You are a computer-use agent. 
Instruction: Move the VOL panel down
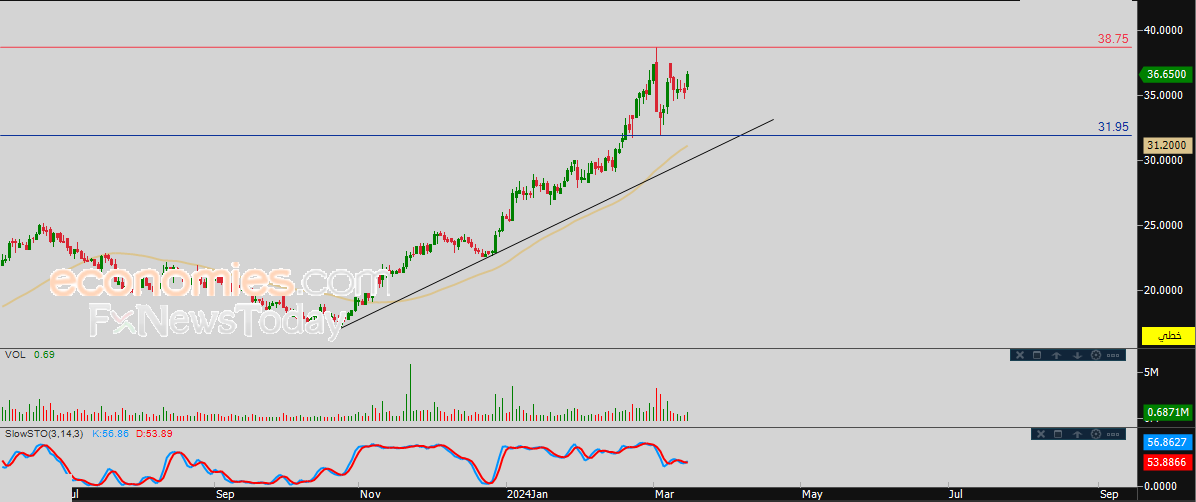pyautogui.click(x=1077, y=355)
